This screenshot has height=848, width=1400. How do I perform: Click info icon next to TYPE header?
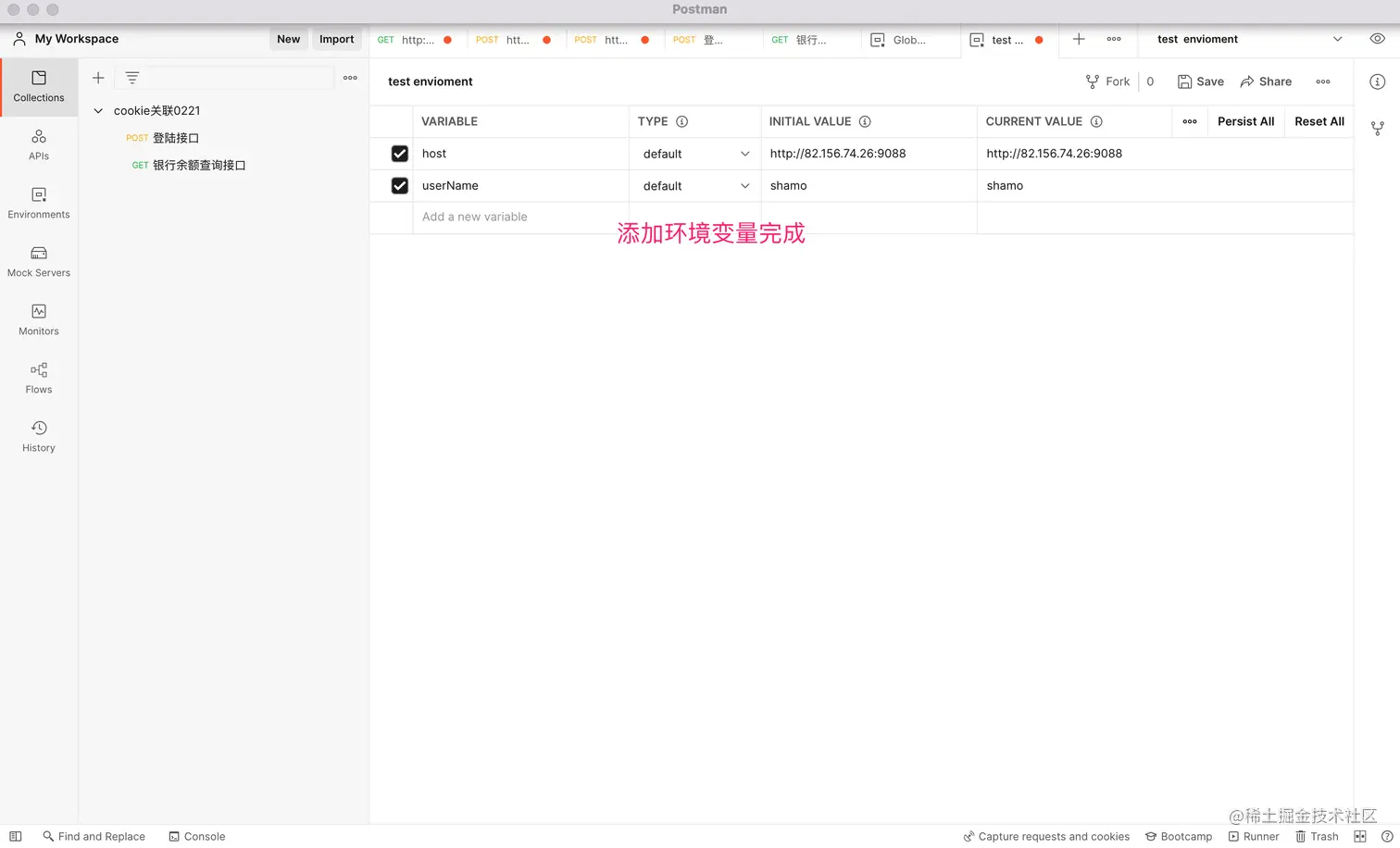click(682, 121)
